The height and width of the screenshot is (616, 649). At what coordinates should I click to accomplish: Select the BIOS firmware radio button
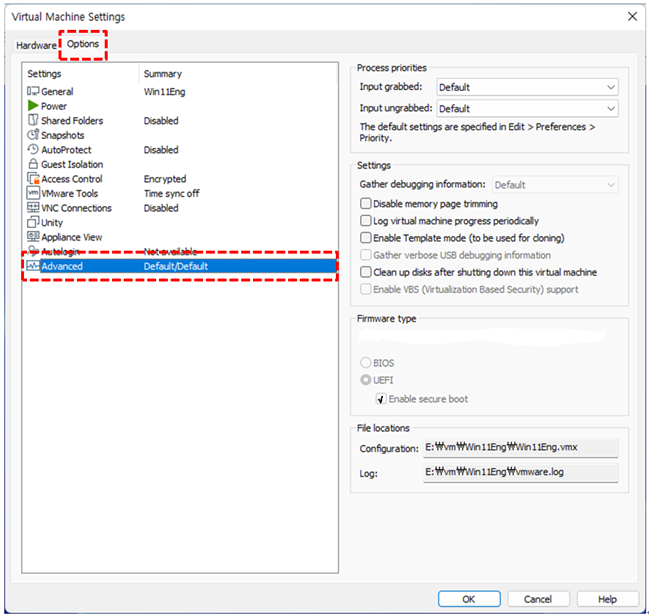pos(365,363)
